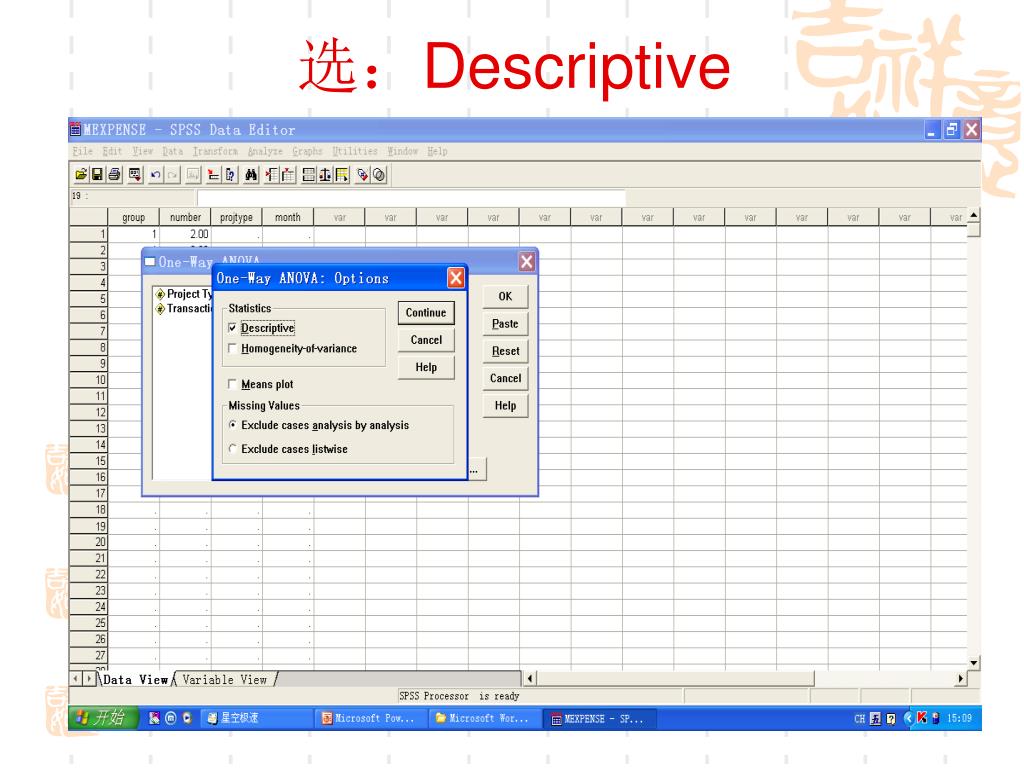The image size is (1024, 768).
Task: Click Help in the Options dialog
Action: (426, 368)
